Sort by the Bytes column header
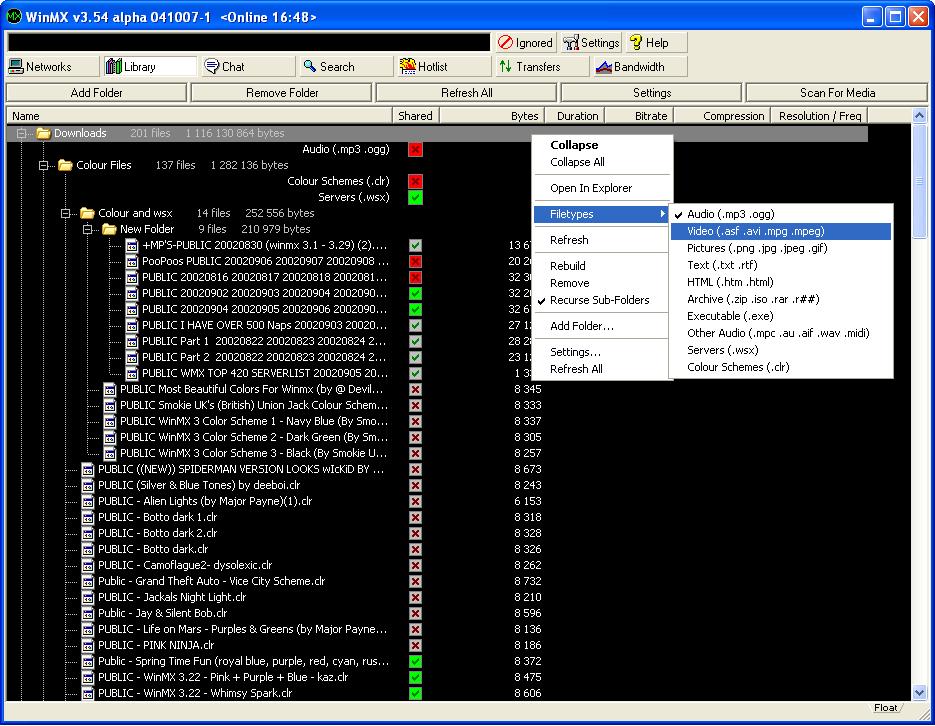935x726 pixels. point(491,116)
